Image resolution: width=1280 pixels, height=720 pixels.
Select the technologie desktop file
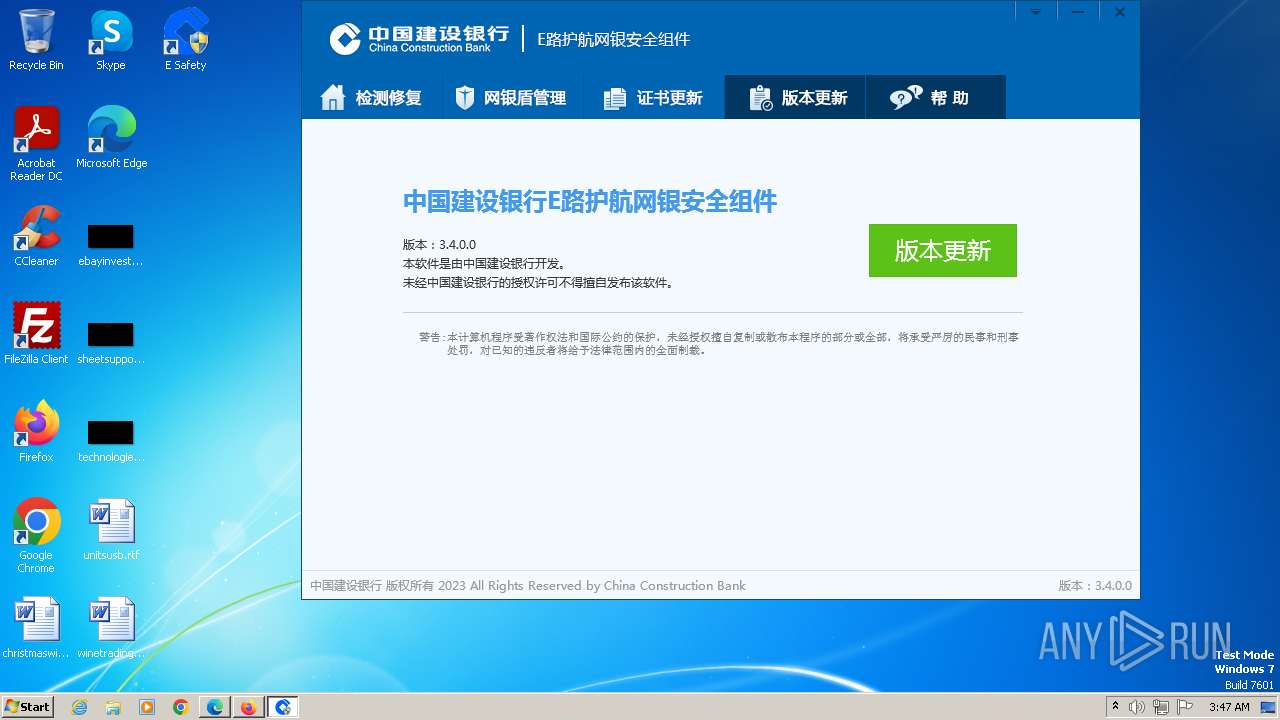[x=111, y=441]
